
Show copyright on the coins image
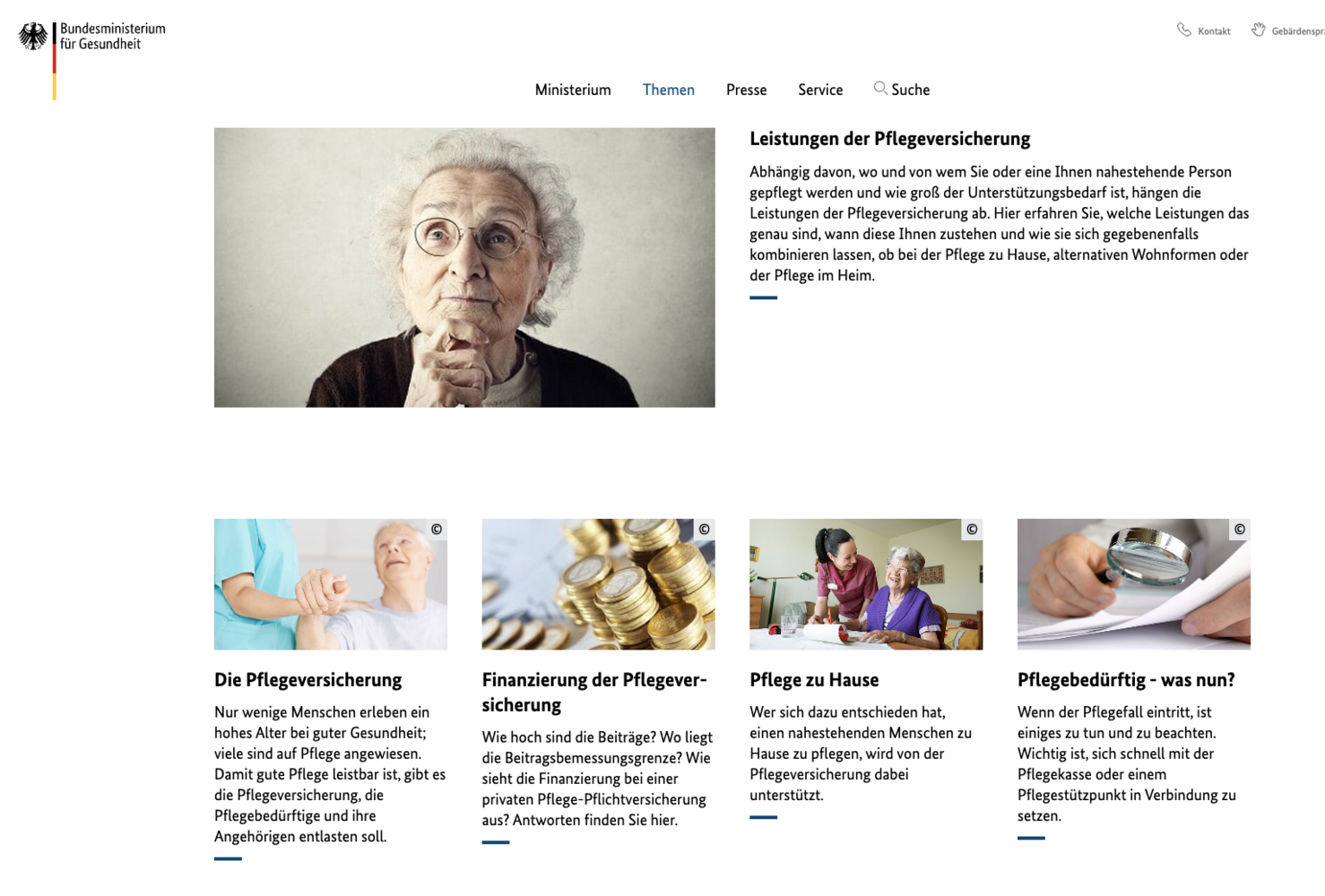point(705,530)
